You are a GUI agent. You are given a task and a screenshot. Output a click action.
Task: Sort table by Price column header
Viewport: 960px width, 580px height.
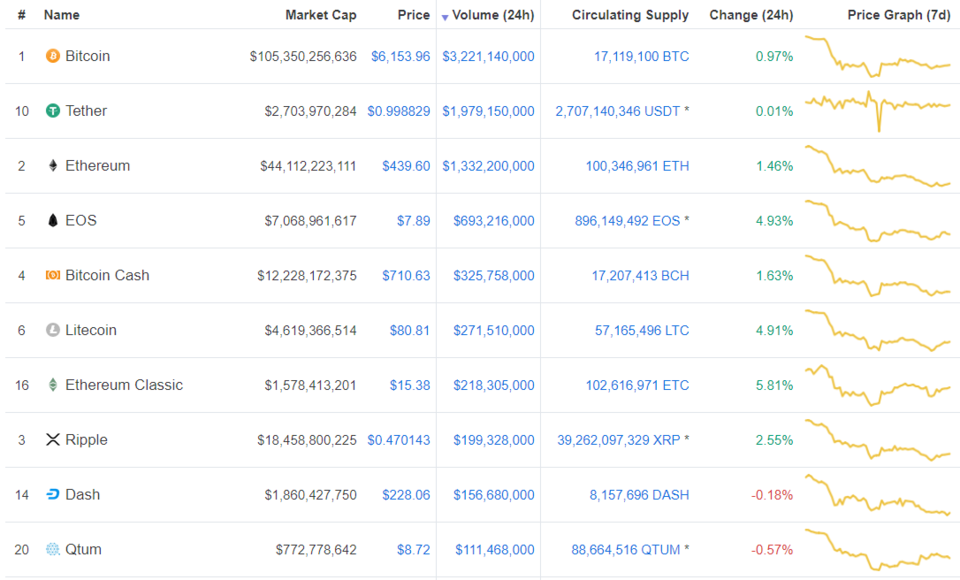(x=414, y=15)
